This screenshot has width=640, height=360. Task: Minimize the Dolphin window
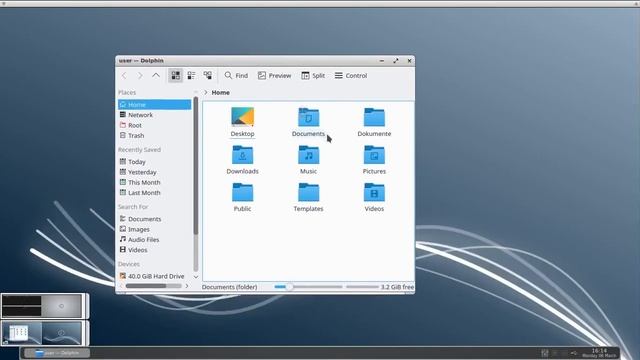pos(382,60)
